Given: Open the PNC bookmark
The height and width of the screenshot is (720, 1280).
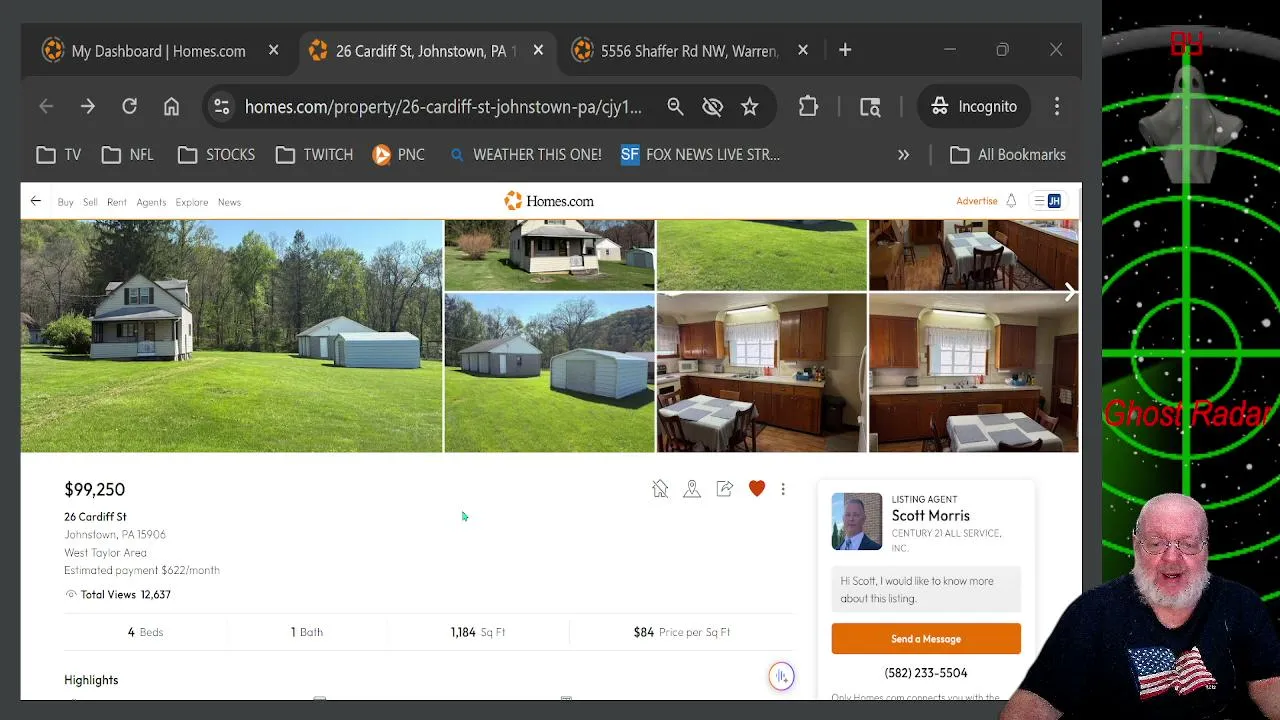Looking at the screenshot, I should coord(399,155).
